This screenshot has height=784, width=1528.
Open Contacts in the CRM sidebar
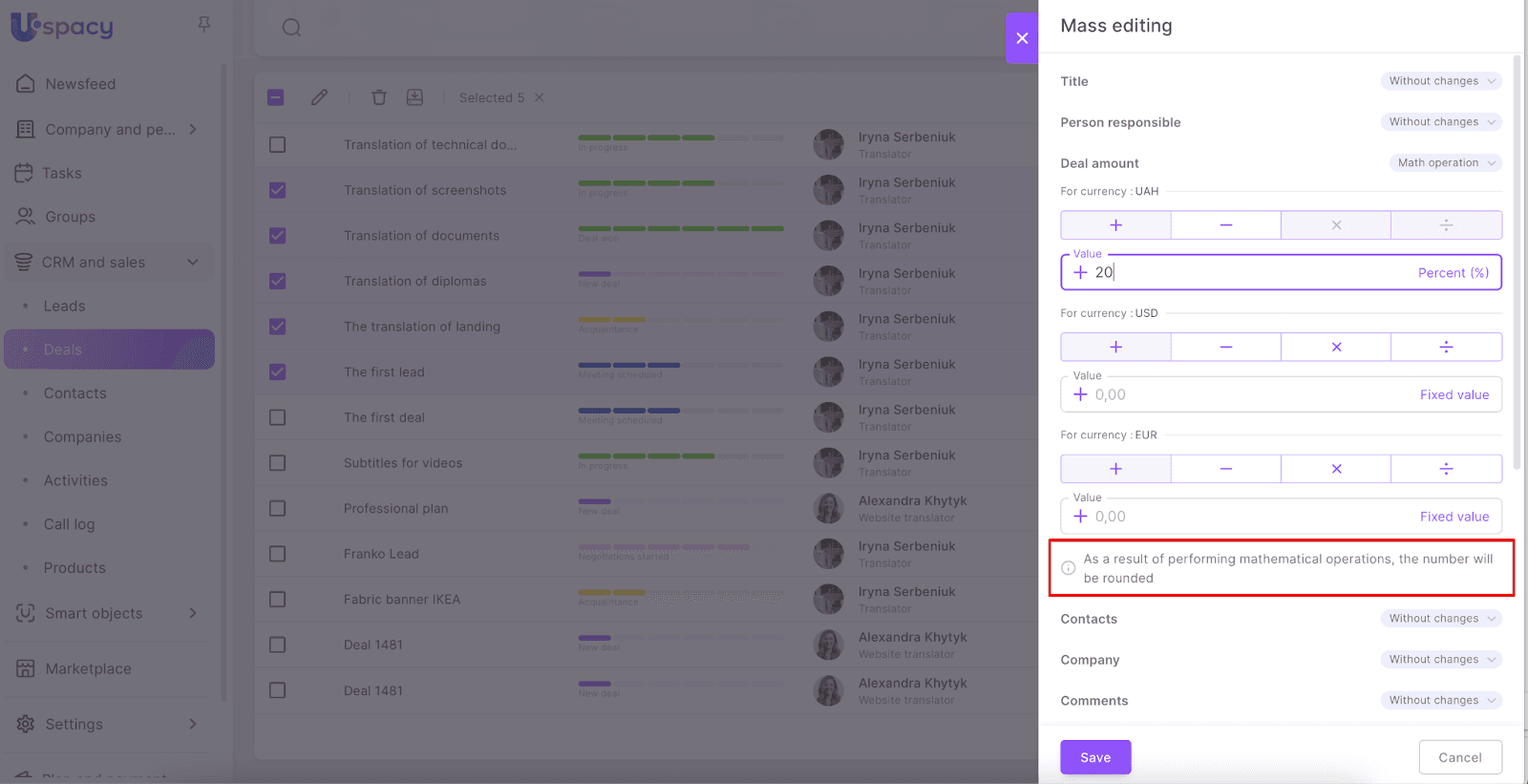(x=75, y=393)
